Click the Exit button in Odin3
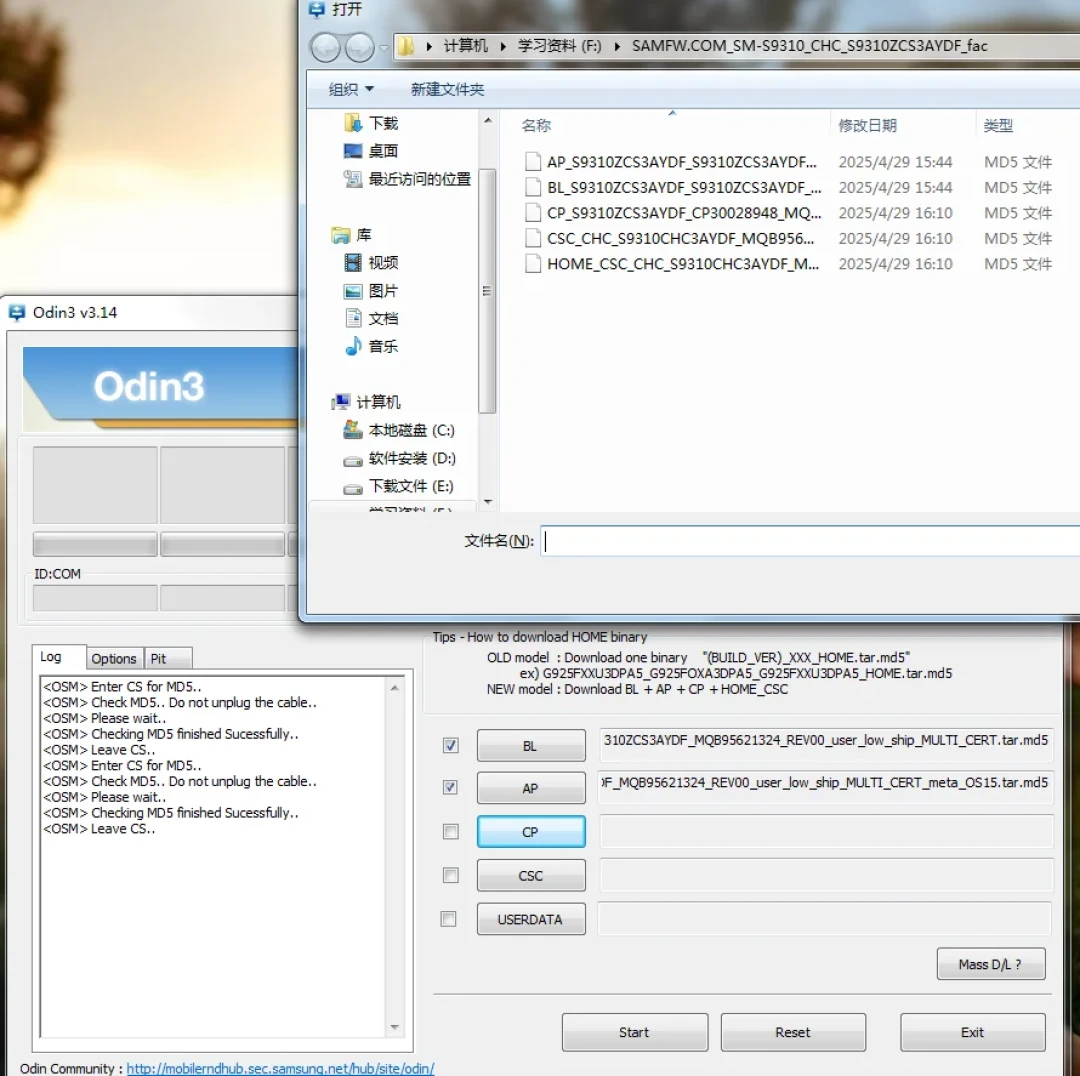This screenshot has width=1080, height=1076. click(973, 1032)
